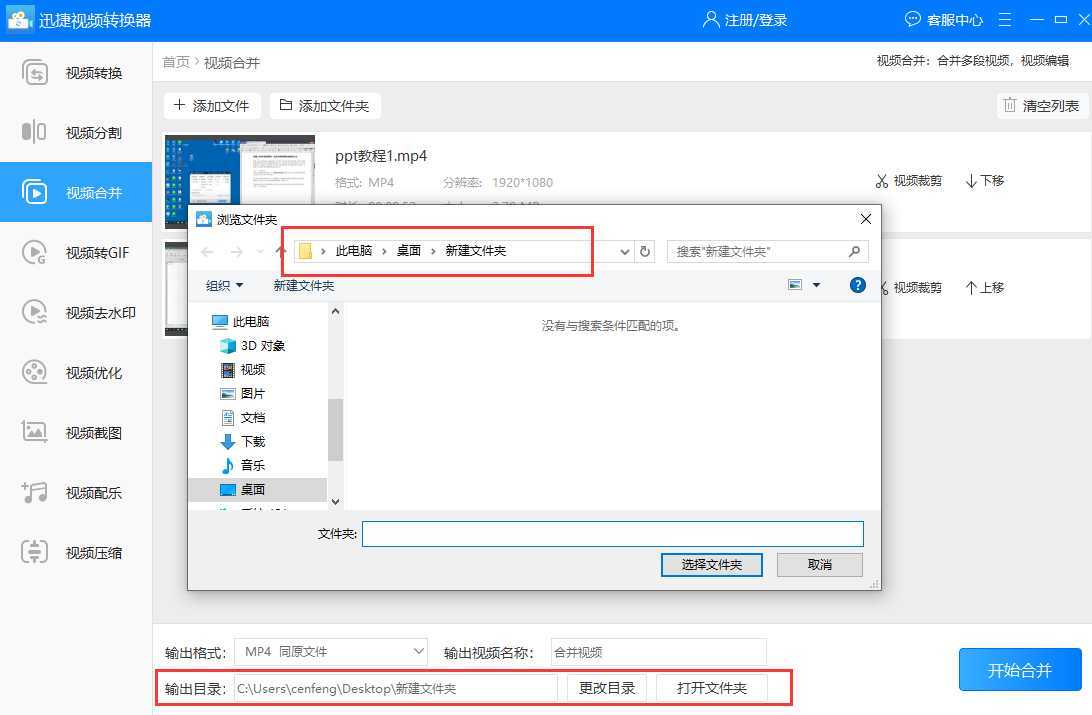Click the 打开文件夹 button
The image size is (1092, 715).
pos(712,689)
